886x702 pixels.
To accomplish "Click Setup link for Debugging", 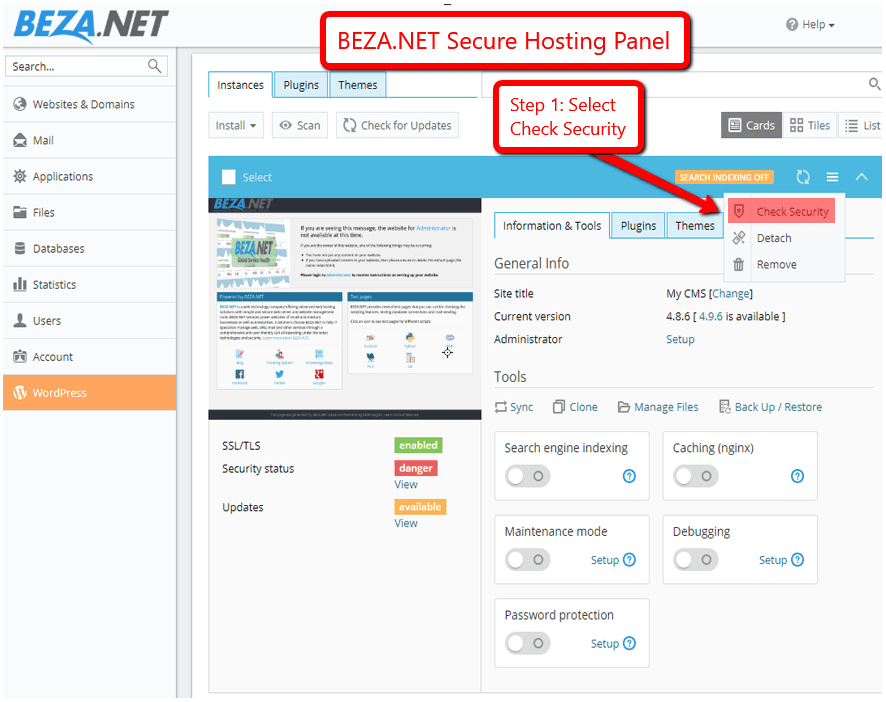I will pos(772,560).
